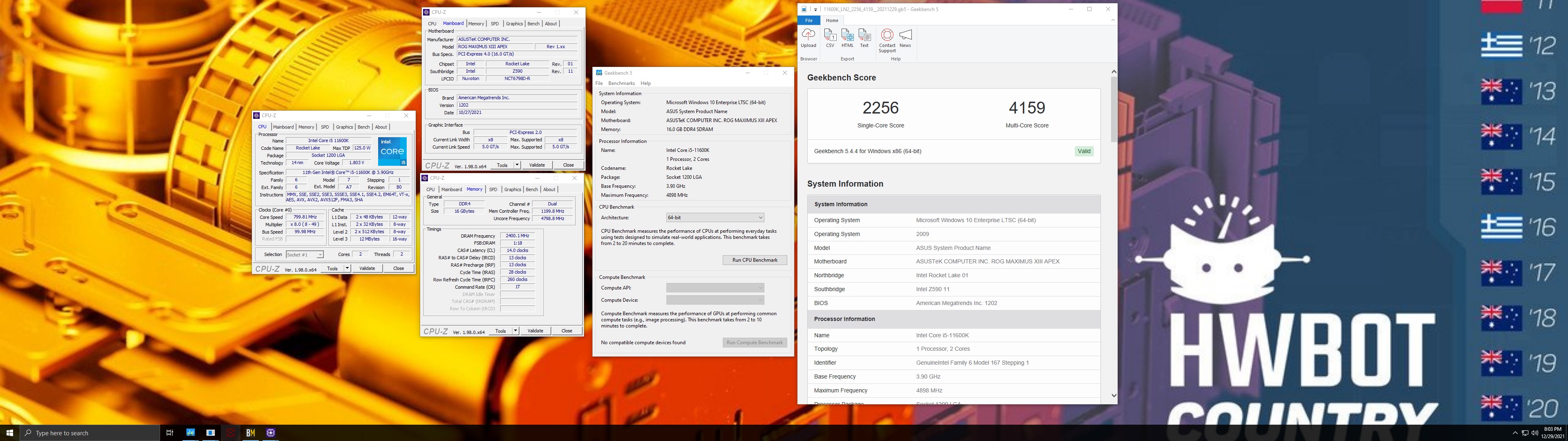This screenshot has height=441, width=1568.
Task: Open Help menu in Geekbench 5 launcher
Action: [646, 83]
